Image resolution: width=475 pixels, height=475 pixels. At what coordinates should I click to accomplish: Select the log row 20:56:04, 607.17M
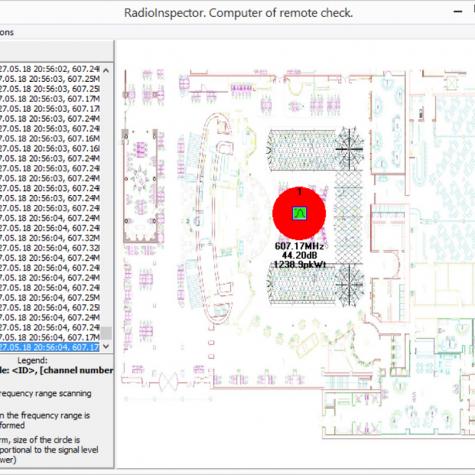50,337
